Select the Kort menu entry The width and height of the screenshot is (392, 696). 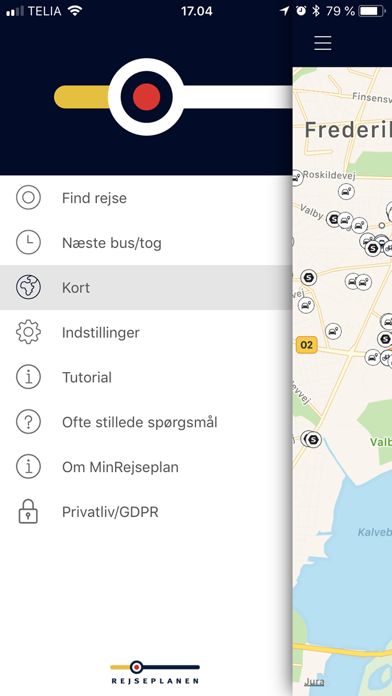tap(146, 288)
